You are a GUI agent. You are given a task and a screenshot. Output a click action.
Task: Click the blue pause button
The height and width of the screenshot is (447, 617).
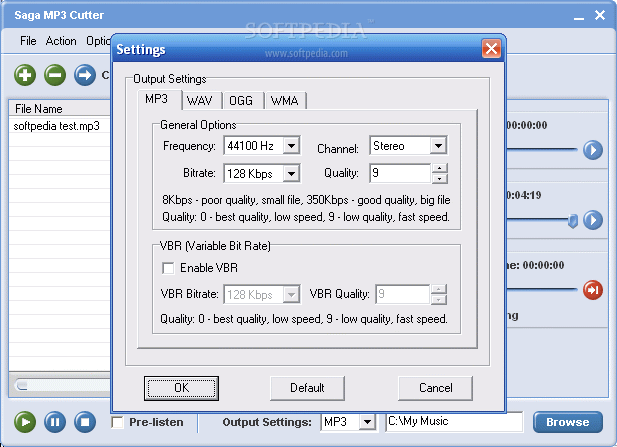(x=55, y=422)
